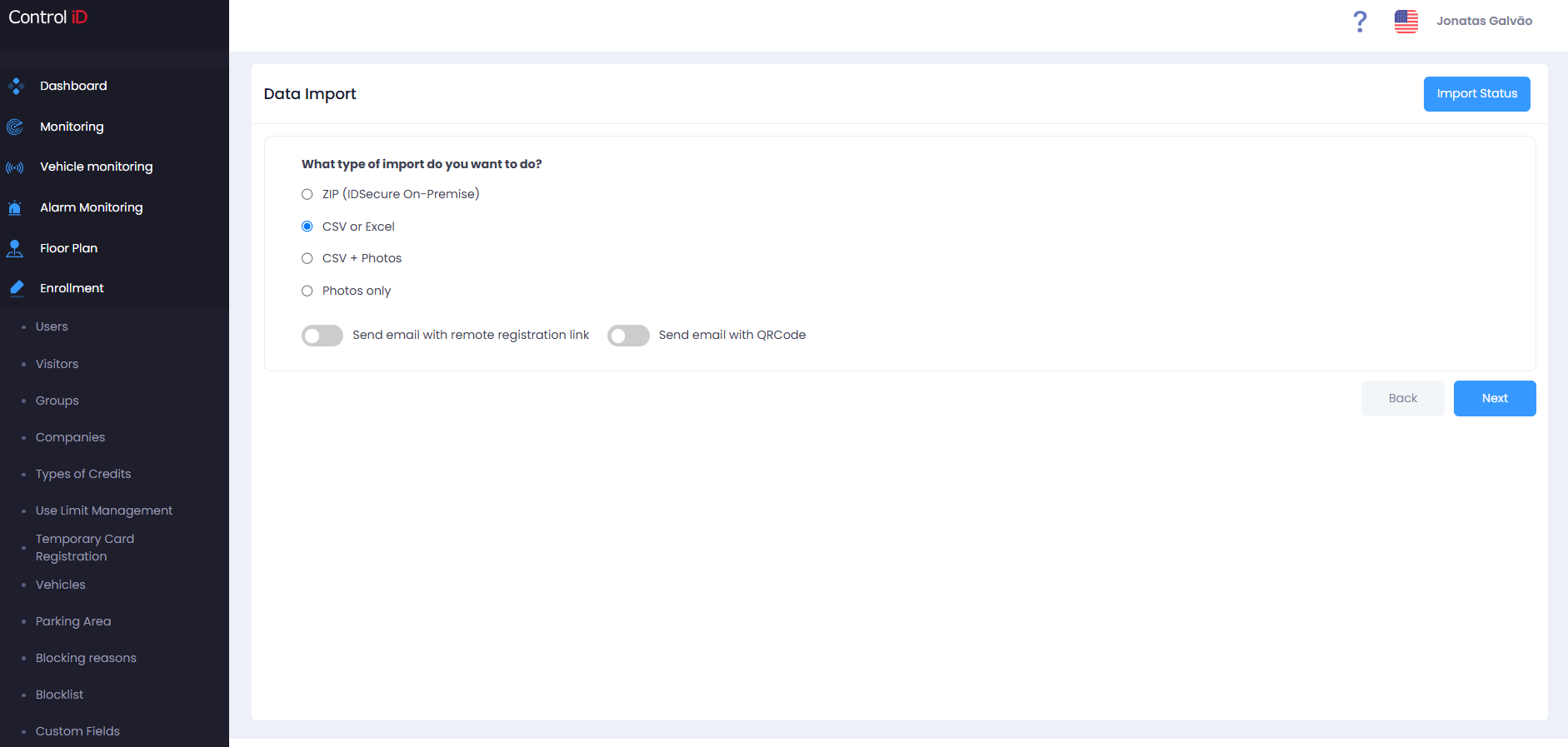Open the Jonatas Galvão user menu
The width and height of the screenshot is (1568, 747).
[1484, 21]
